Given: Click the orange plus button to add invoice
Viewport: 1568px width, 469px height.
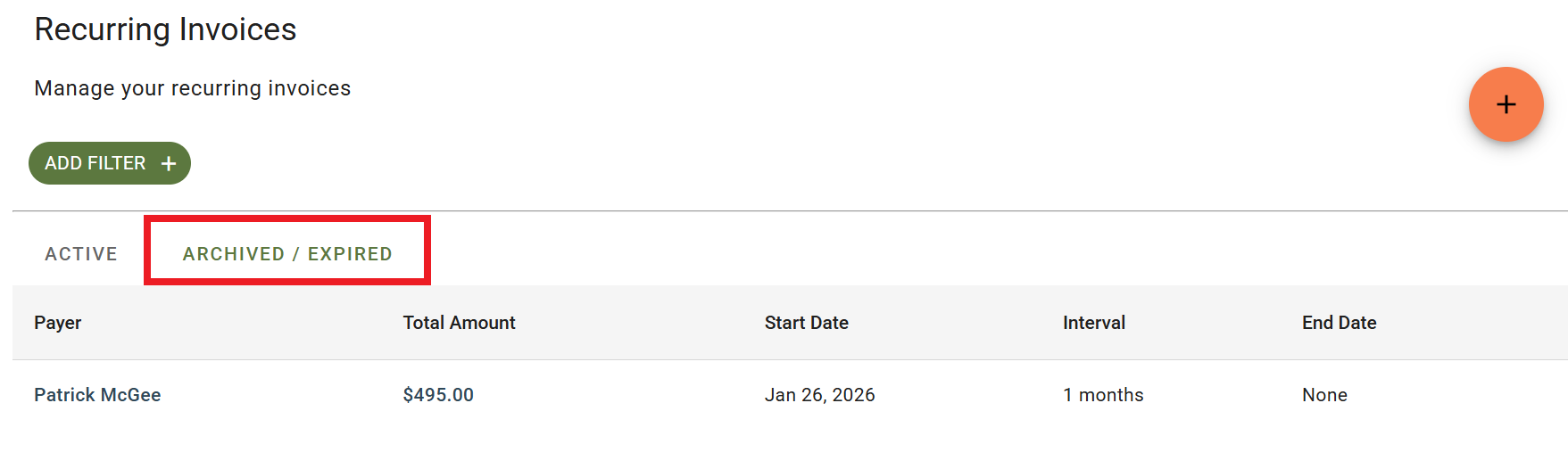Looking at the screenshot, I should 1506,104.
